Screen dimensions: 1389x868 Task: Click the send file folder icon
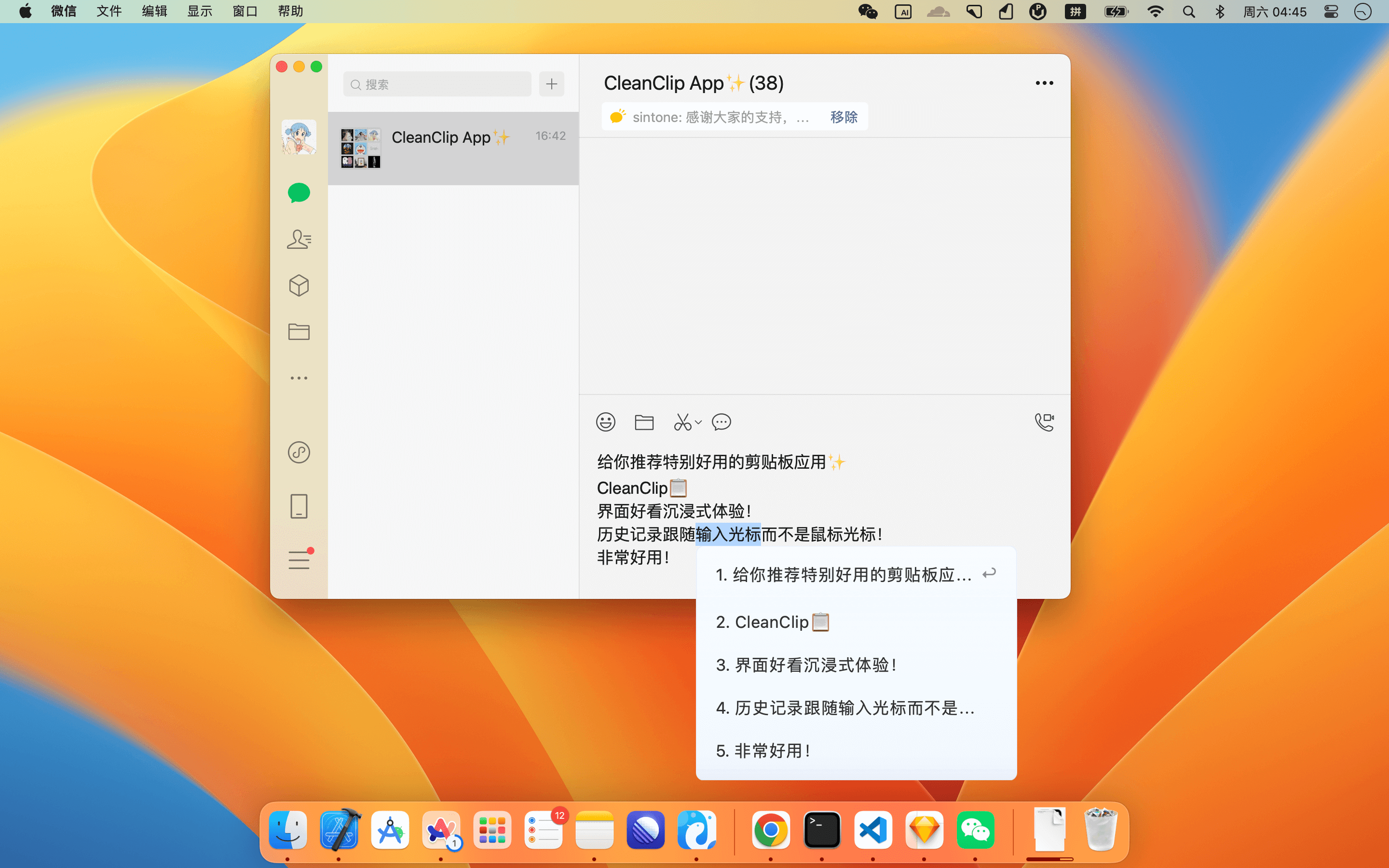pyautogui.click(x=644, y=422)
